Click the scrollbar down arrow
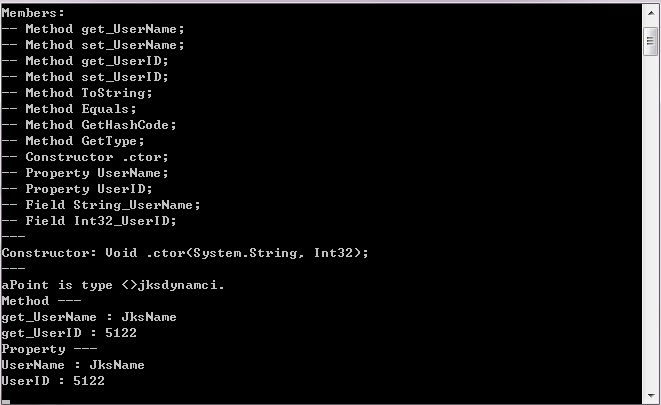 [x=651, y=395]
